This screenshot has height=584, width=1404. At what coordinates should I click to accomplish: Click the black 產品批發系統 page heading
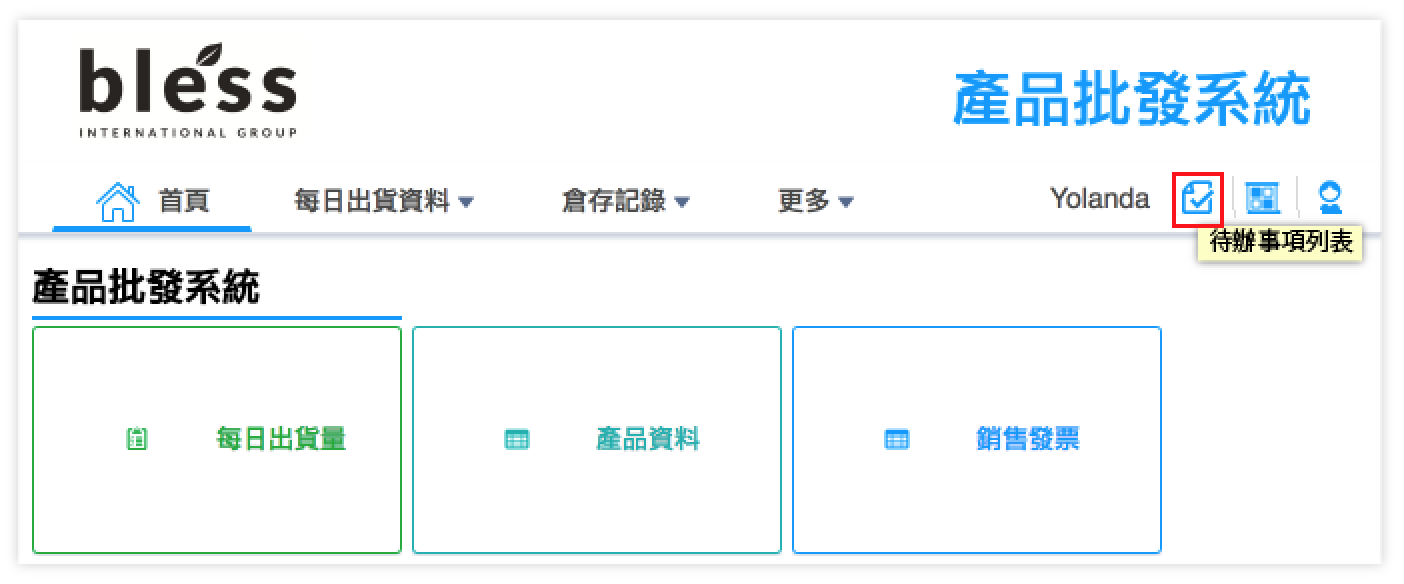(146, 288)
